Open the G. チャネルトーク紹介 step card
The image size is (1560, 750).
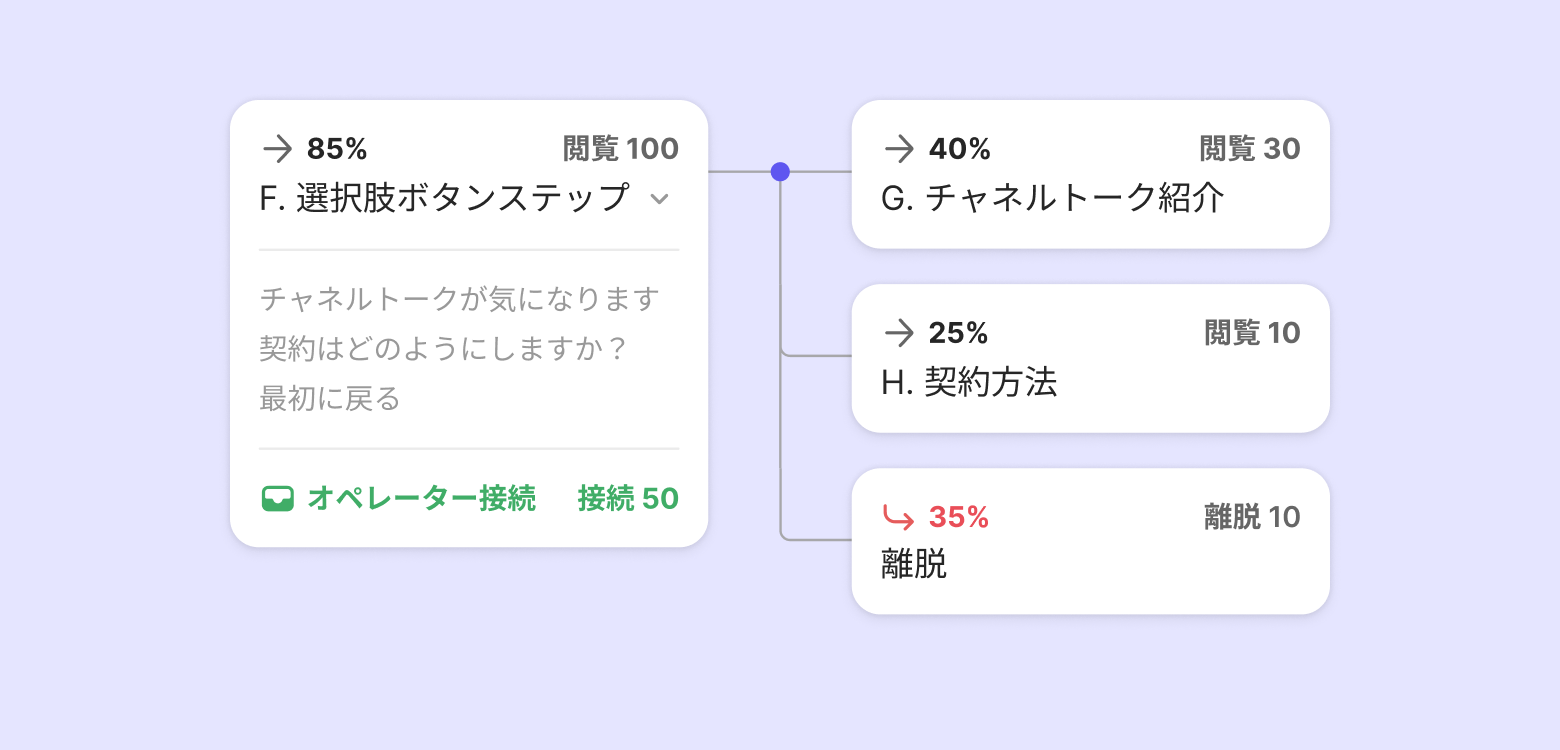[1052, 198]
